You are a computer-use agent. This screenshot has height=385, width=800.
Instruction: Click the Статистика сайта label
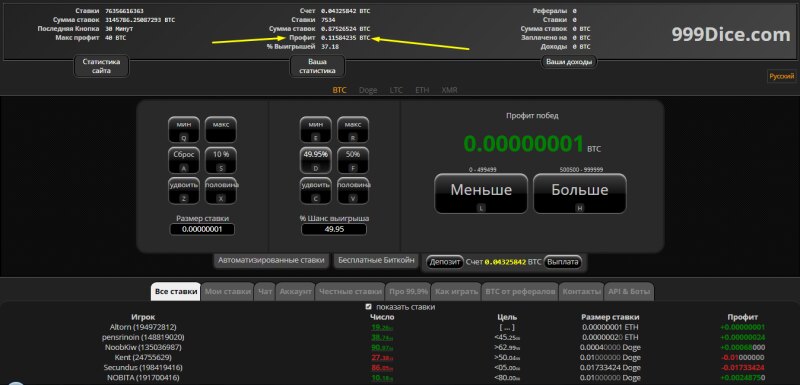pyautogui.click(x=102, y=66)
